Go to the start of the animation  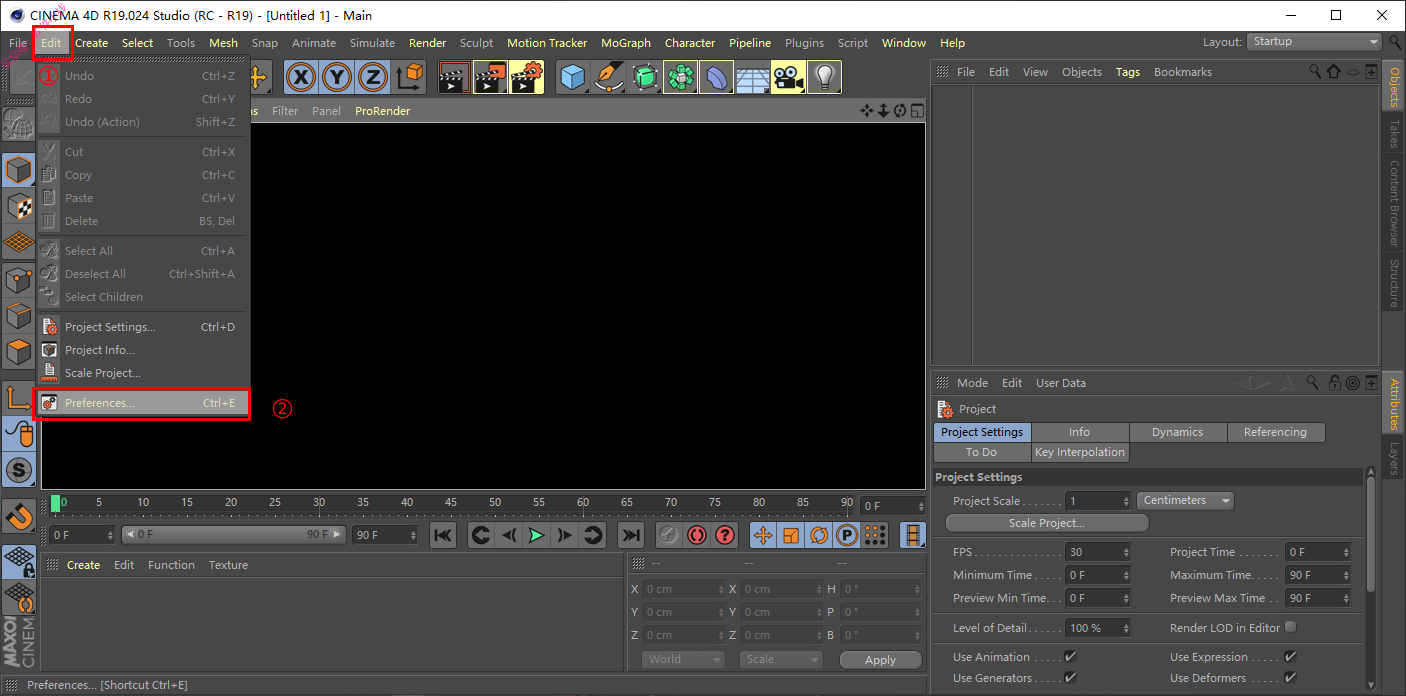pyautogui.click(x=443, y=535)
